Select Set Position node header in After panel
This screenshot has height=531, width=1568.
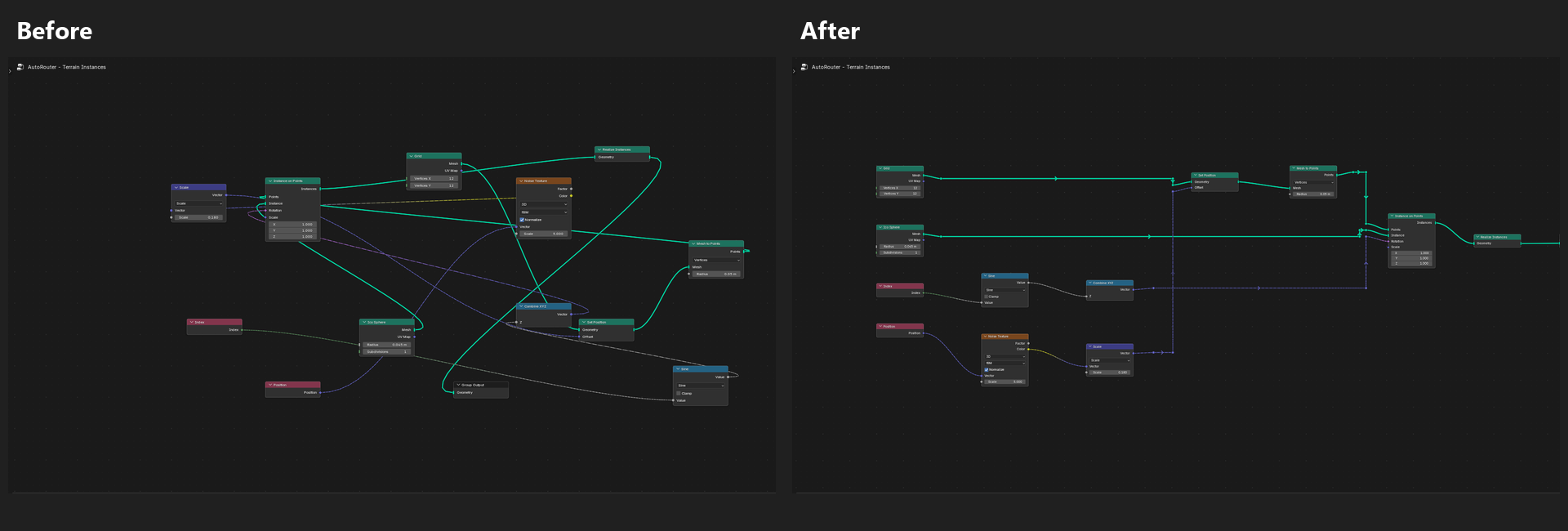pos(1214,175)
